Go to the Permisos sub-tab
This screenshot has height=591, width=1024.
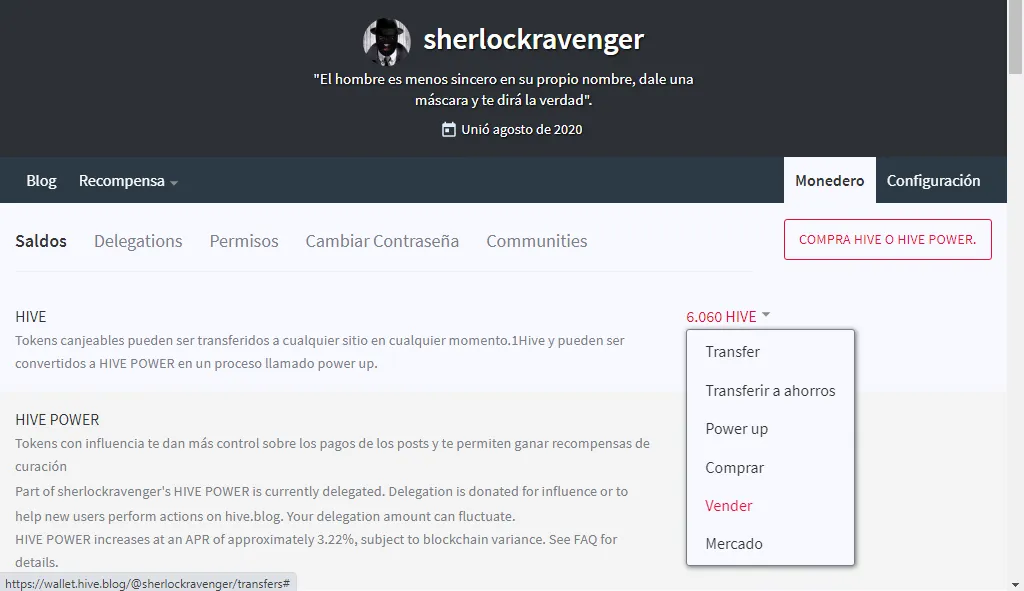244,241
